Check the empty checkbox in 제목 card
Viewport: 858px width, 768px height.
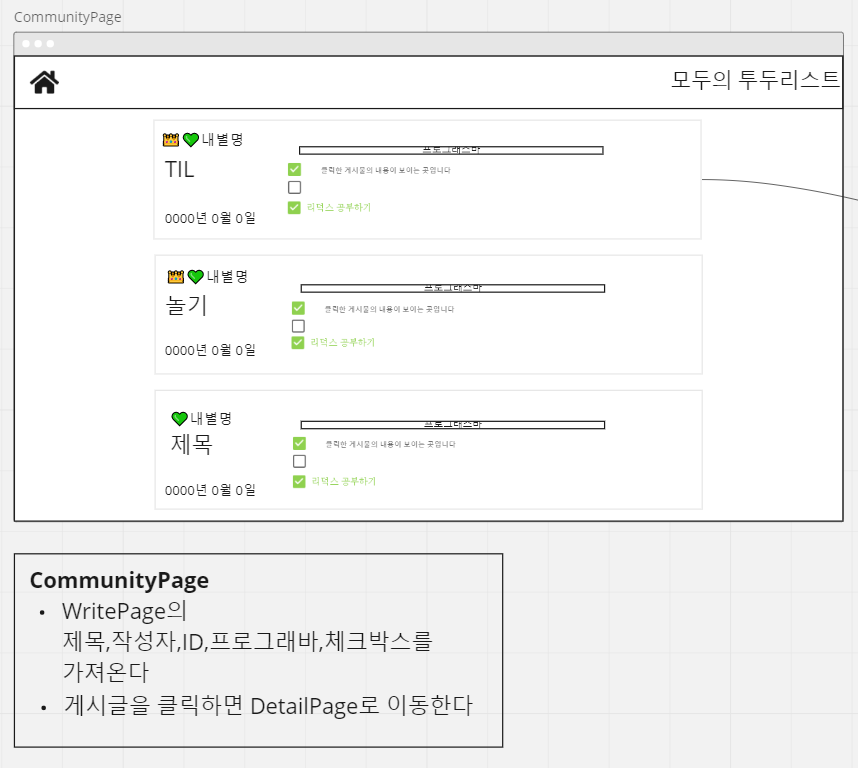(x=299, y=461)
